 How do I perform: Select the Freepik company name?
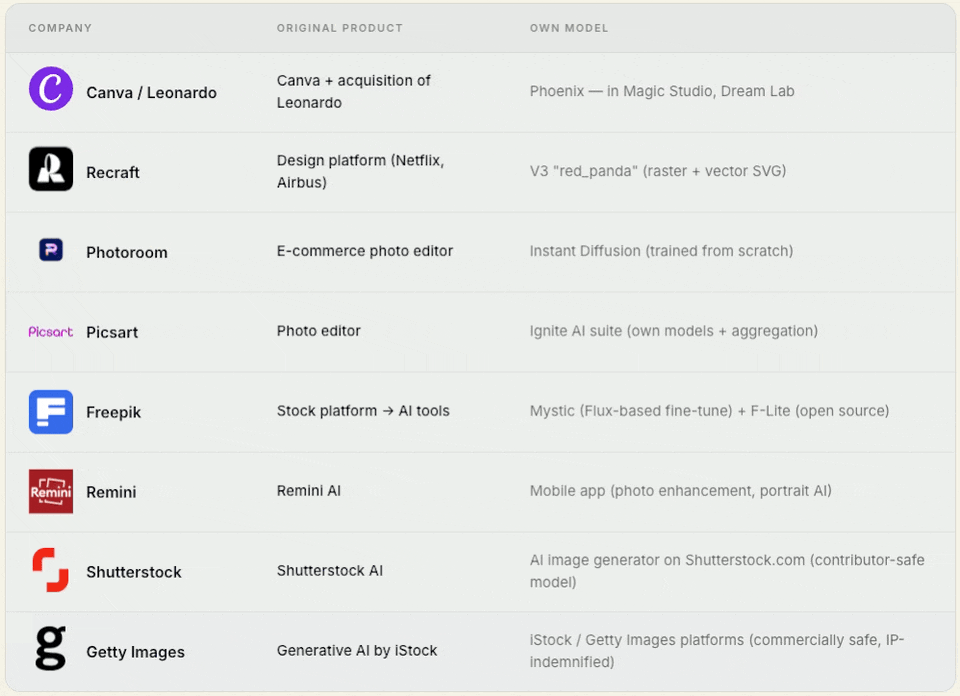[x=113, y=412]
